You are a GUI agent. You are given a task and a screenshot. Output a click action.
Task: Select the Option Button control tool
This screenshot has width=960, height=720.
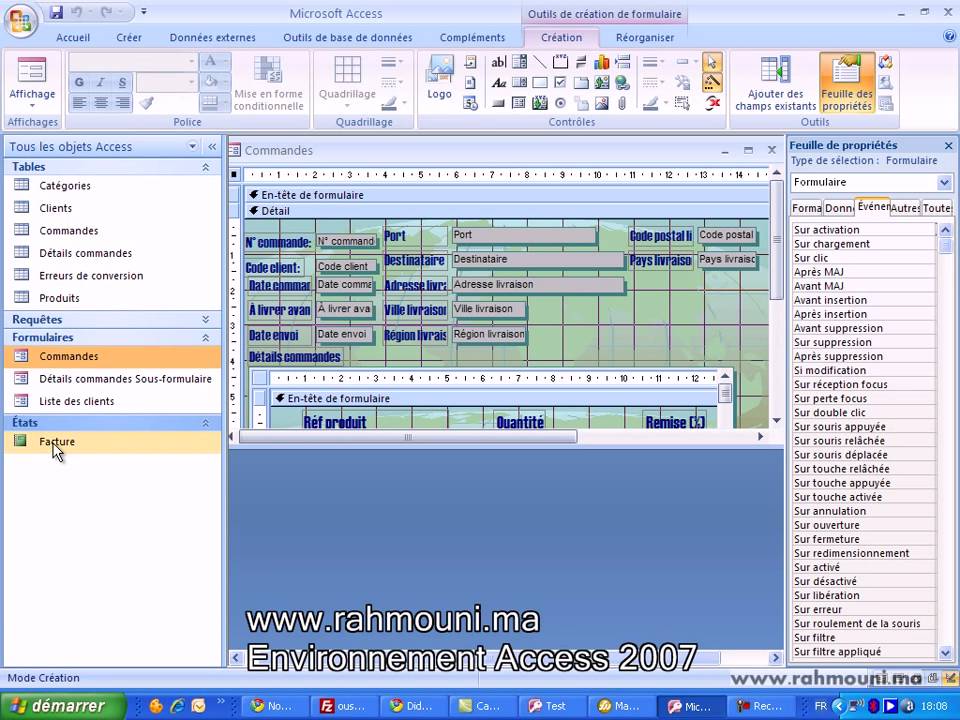[560, 103]
